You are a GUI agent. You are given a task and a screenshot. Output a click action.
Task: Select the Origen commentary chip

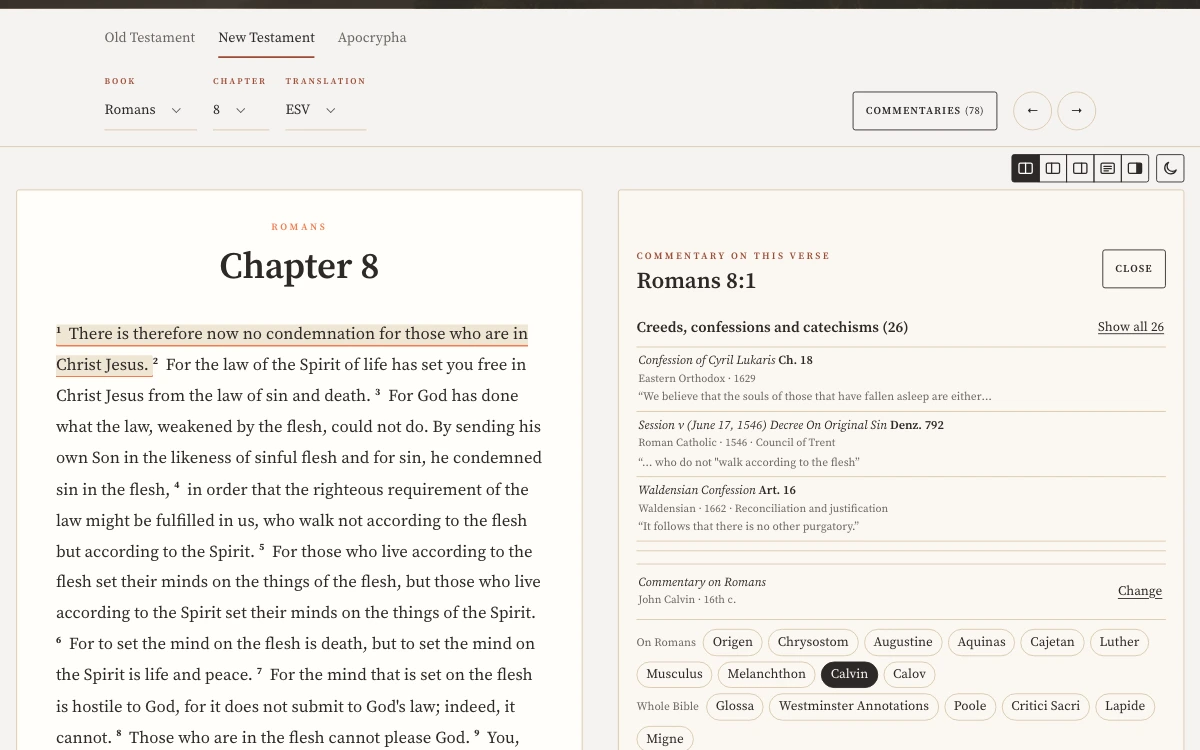pos(733,642)
